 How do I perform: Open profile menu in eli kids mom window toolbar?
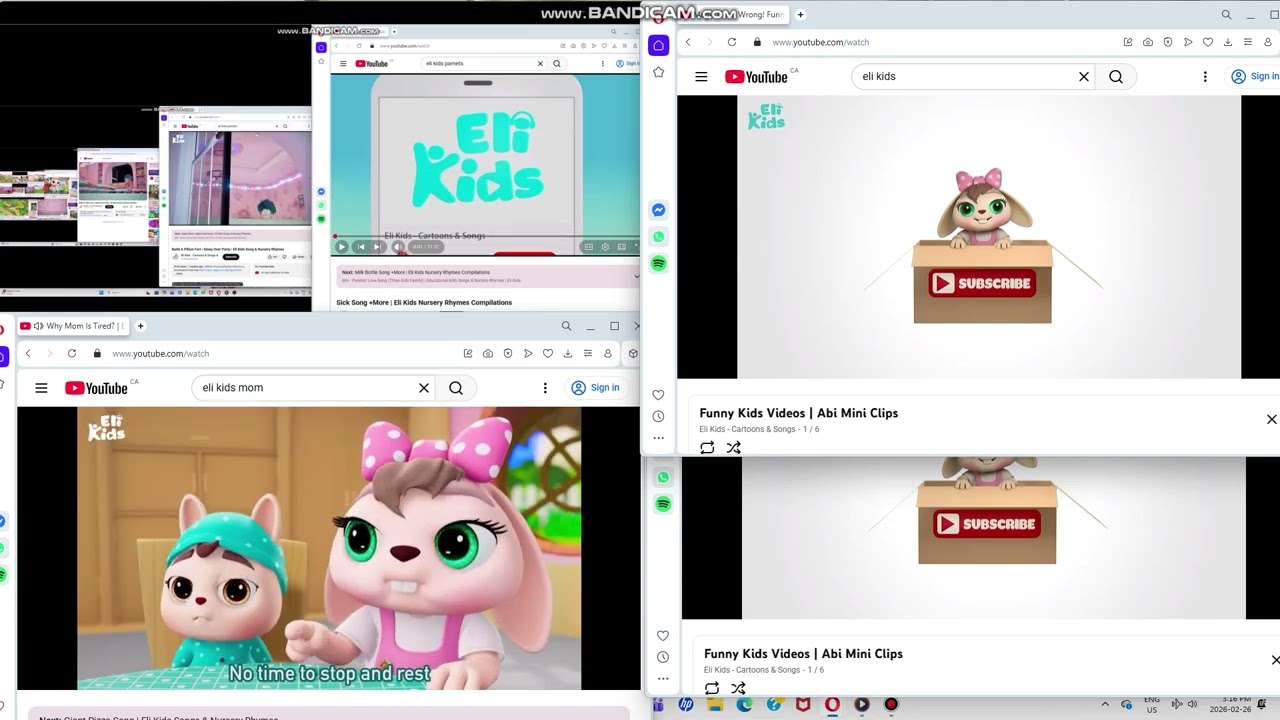608,353
